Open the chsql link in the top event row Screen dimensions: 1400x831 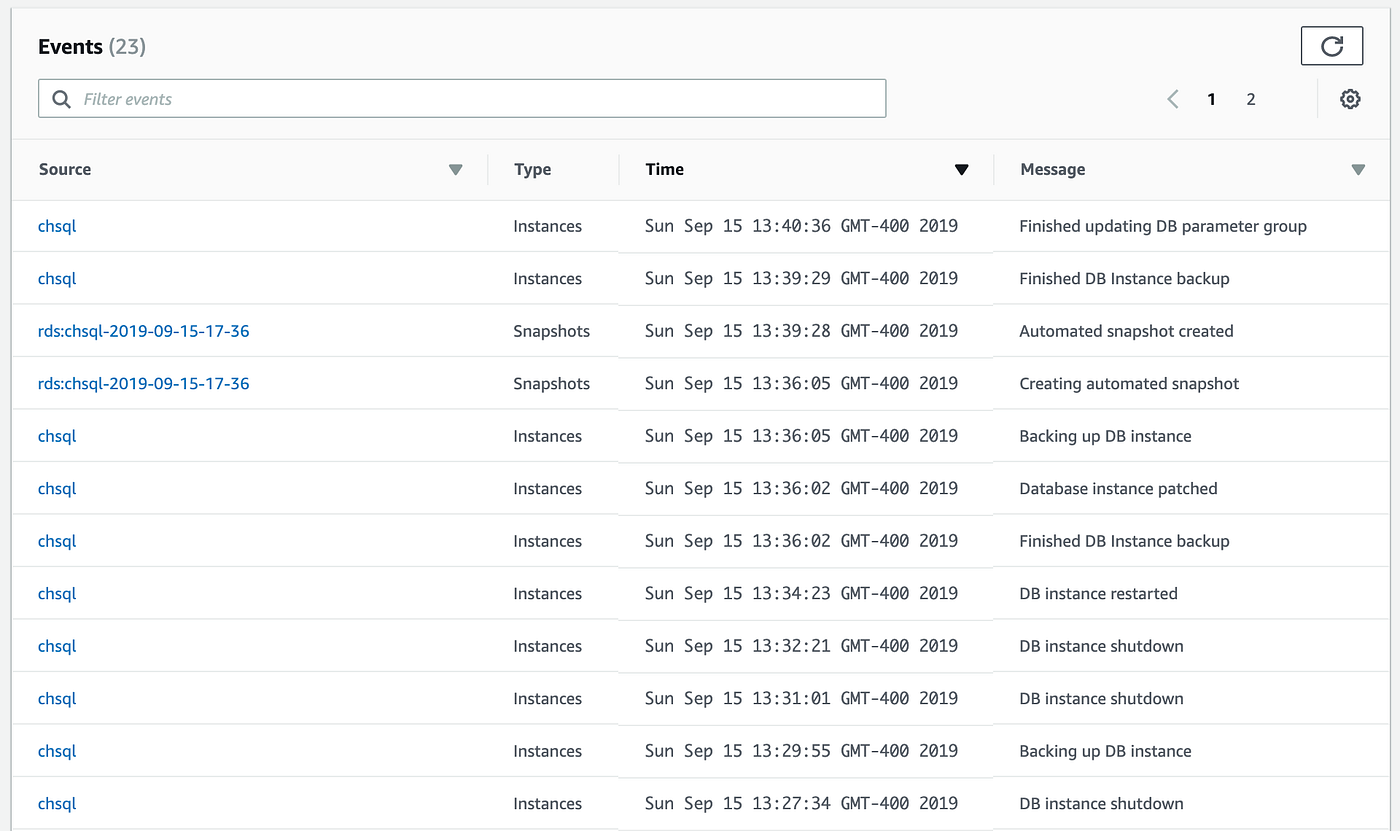point(56,226)
